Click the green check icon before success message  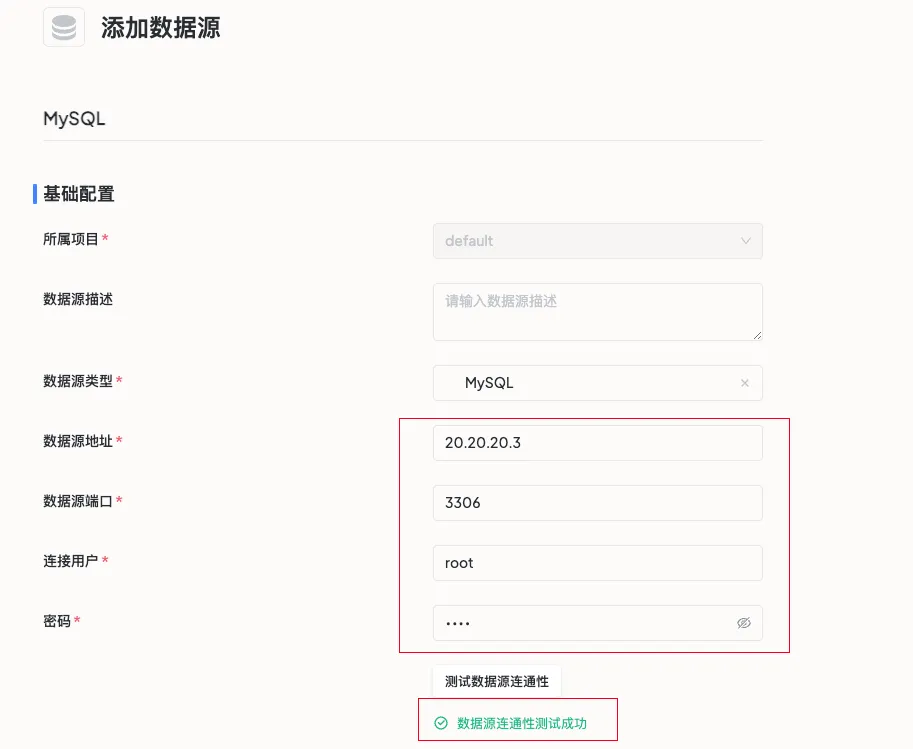pyautogui.click(x=440, y=719)
